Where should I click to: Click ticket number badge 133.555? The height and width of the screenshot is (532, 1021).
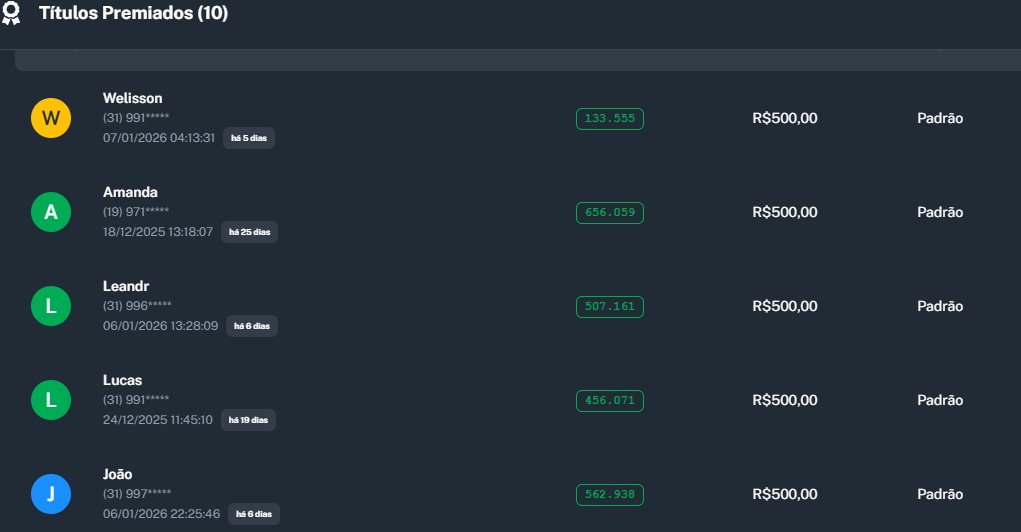(x=610, y=118)
